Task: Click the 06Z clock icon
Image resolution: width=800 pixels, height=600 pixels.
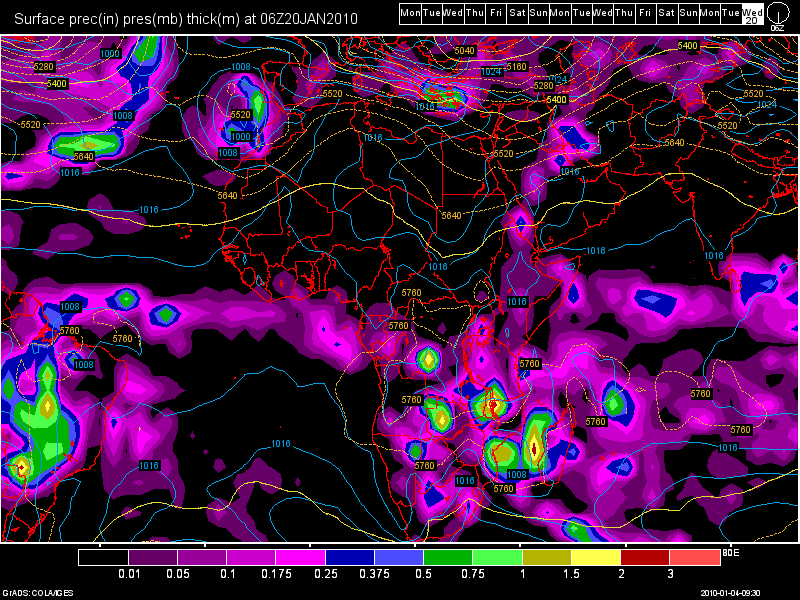Action: [x=777, y=15]
